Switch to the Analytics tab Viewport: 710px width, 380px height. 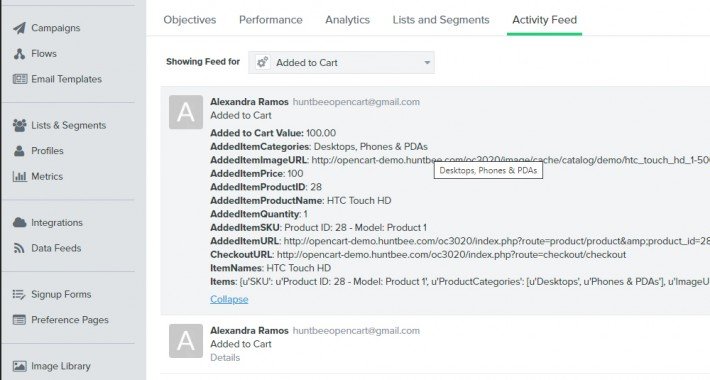coord(347,20)
